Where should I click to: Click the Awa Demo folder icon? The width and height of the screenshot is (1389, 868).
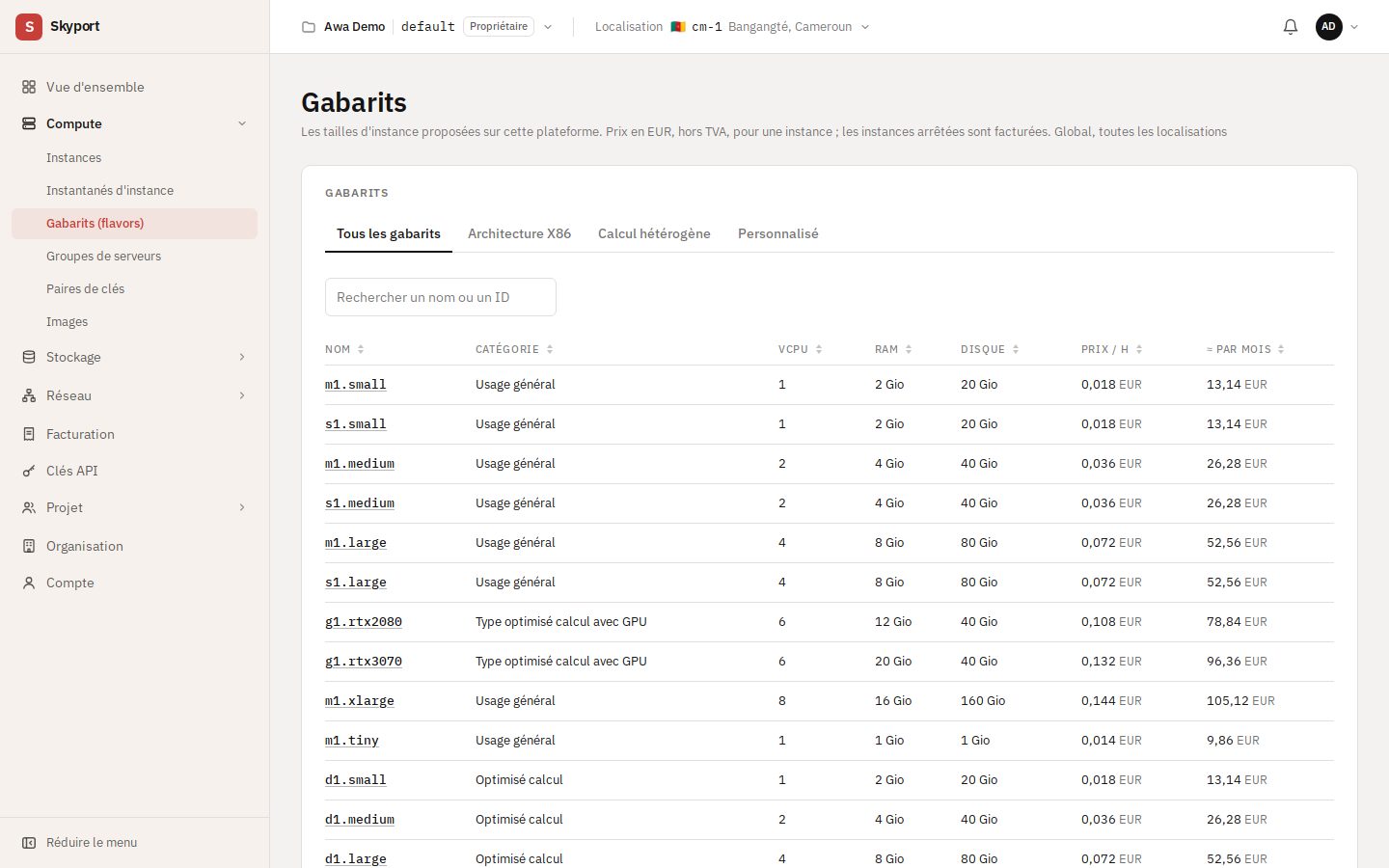[309, 27]
